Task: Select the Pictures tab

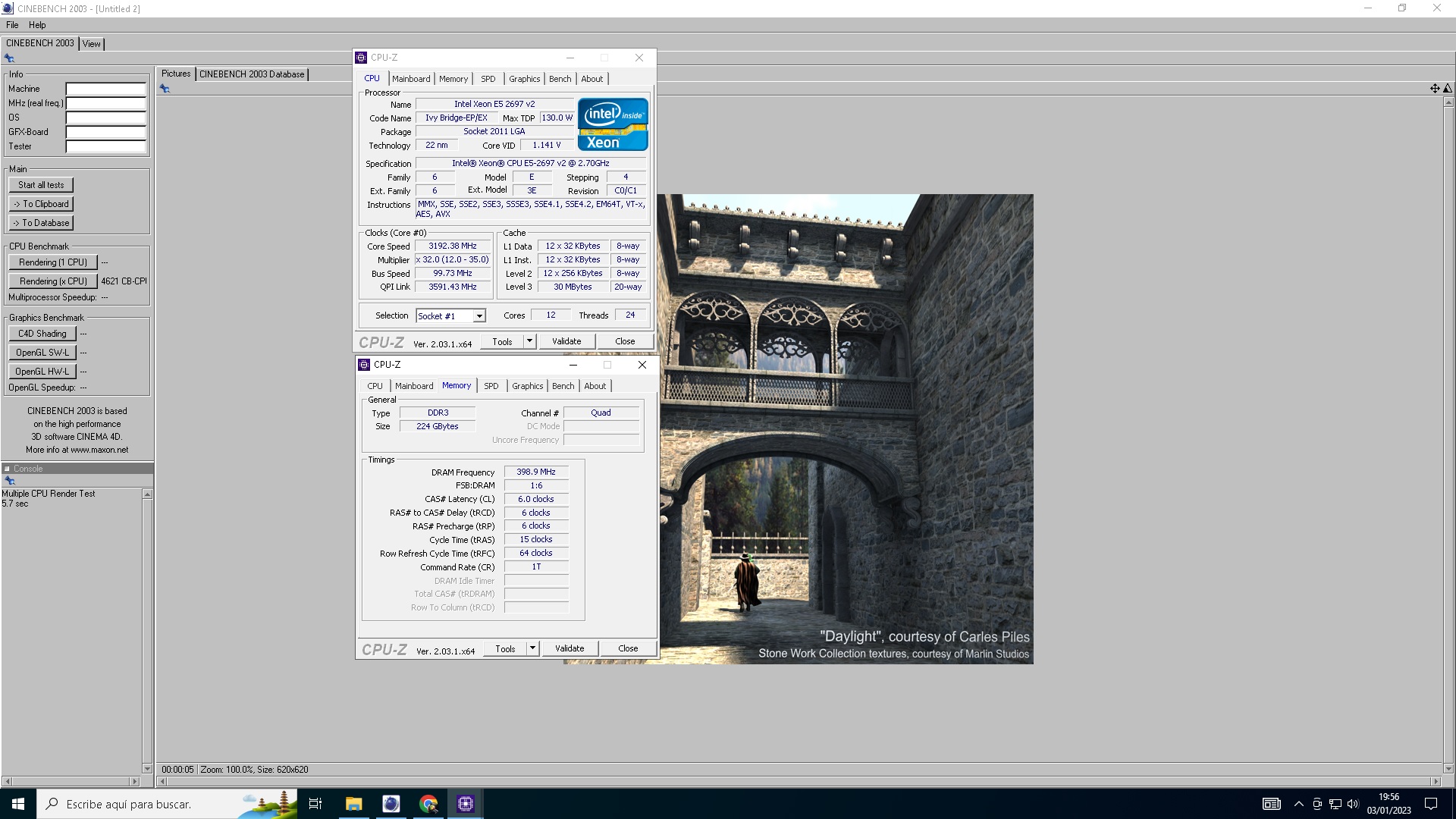Action: pos(176,74)
